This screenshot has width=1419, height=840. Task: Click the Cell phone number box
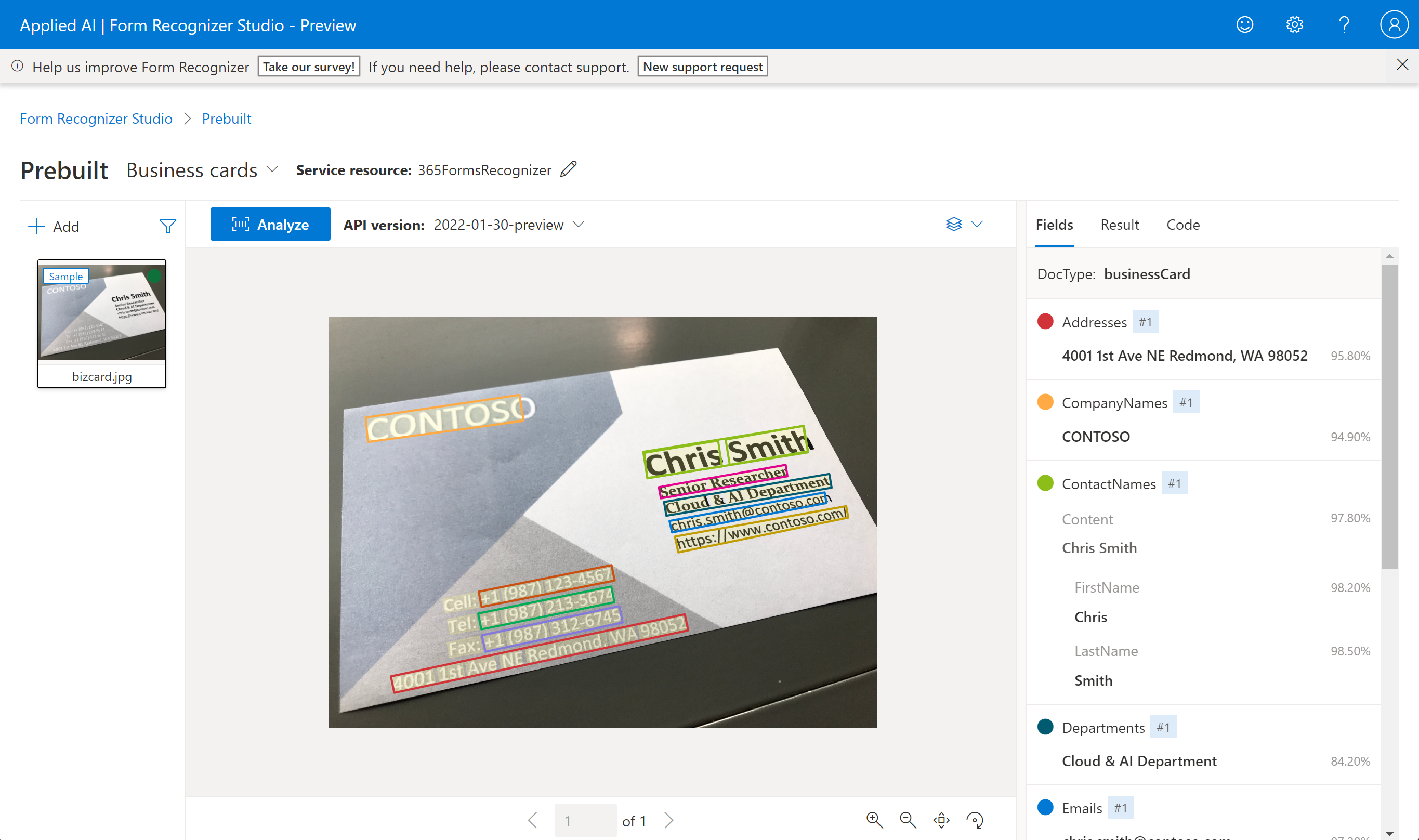pyautogui.click(x=546, y=586)
